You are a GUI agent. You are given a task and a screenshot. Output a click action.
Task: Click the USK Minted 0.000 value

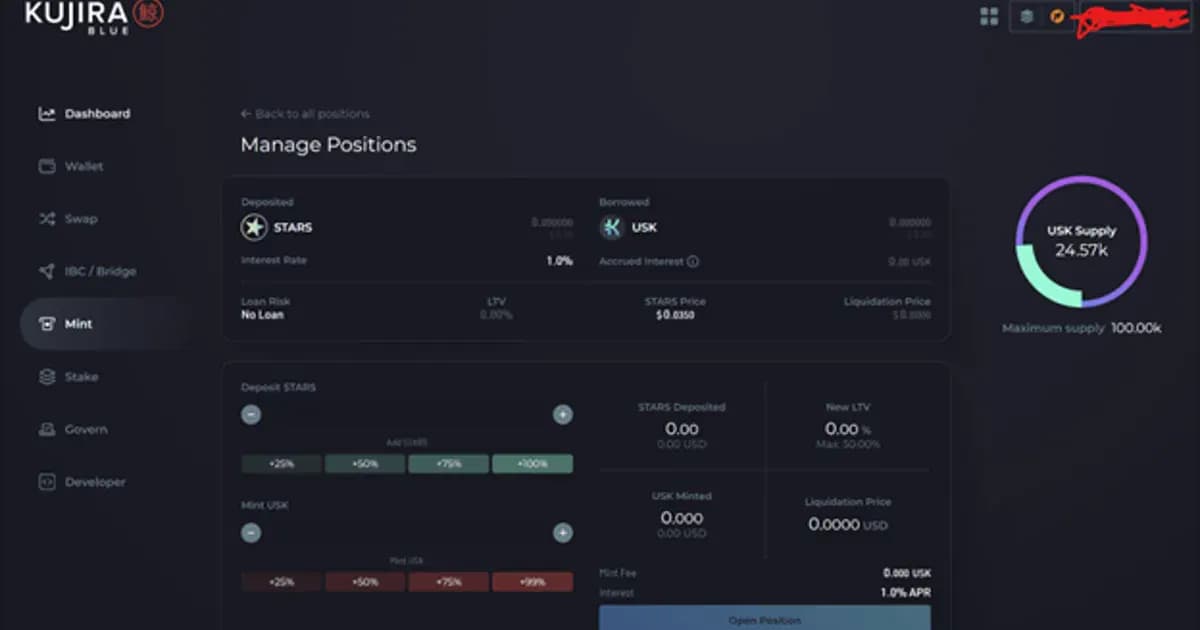(x=682, y=518)
